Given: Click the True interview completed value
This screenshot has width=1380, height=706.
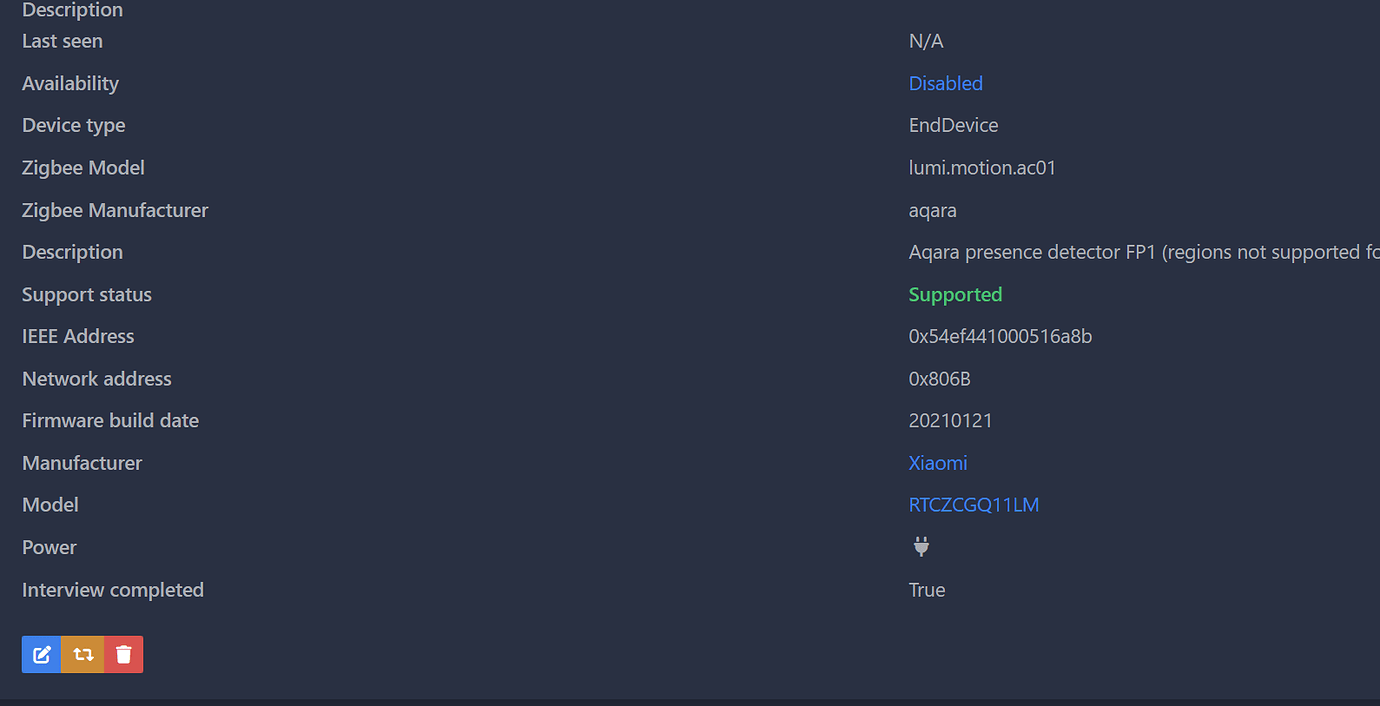Looking at the screenshot, I should [x=926, y=590].
